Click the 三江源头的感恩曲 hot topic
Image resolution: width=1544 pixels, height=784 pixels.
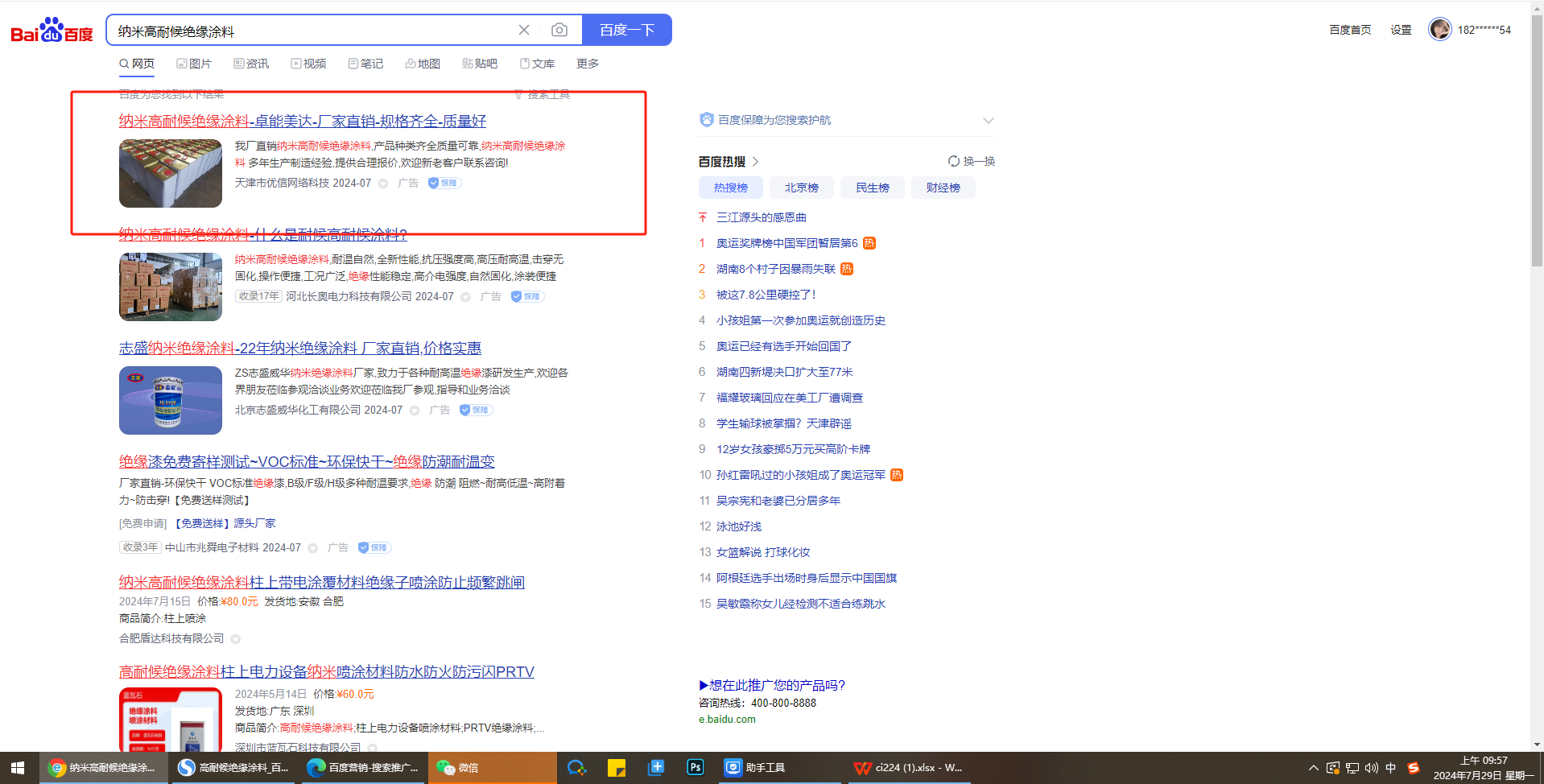coord(761,217)
